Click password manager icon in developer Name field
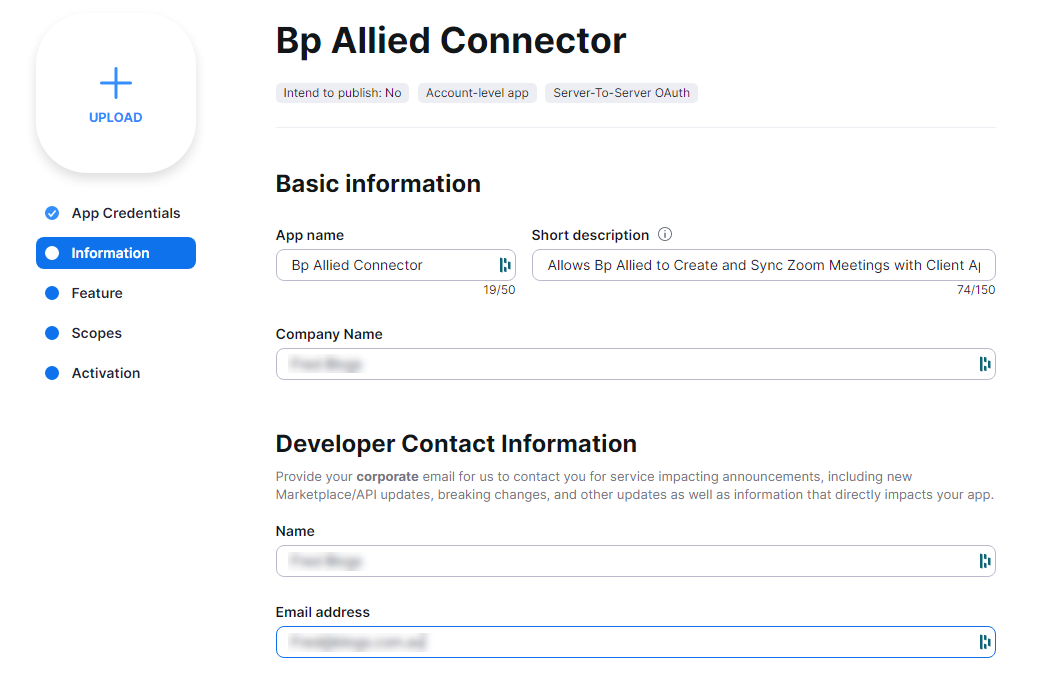The image size is (1046, 676). (x=984, y=561)
